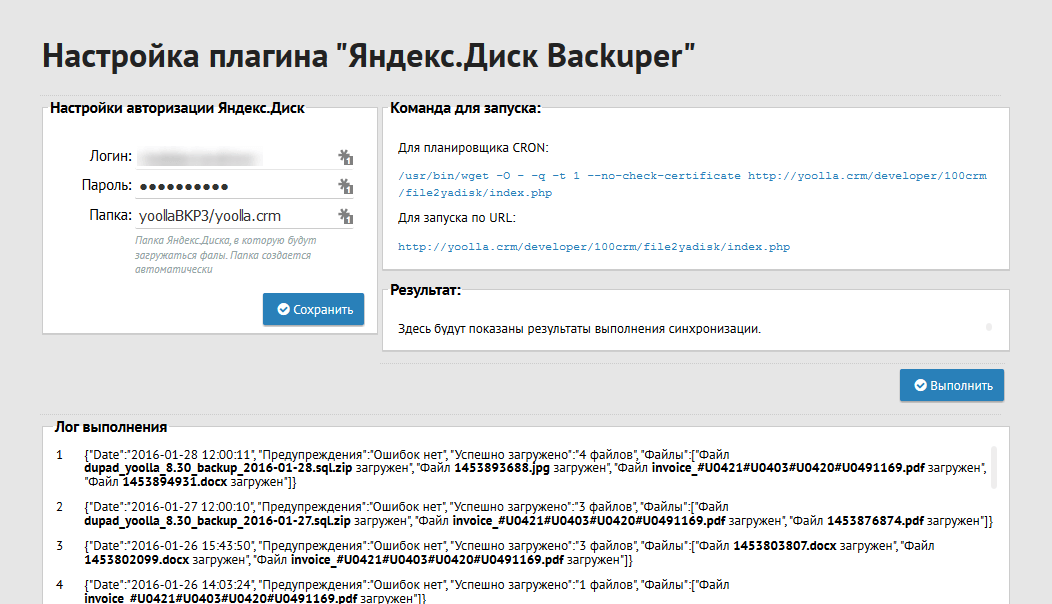The height and width of the screenshot is (604, 1052).
Task: Click the Лог выполнения section heading
Action: point(111,427)
